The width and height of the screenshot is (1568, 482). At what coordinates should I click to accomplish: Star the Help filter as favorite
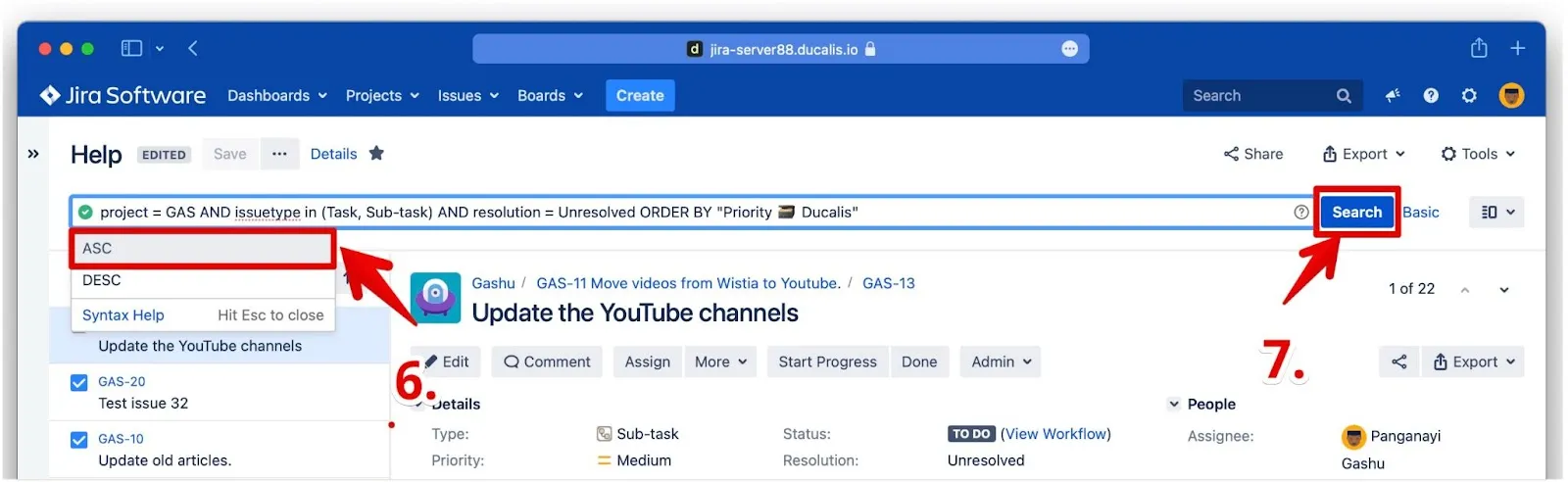pyautogui.click(x=376, y=154)
